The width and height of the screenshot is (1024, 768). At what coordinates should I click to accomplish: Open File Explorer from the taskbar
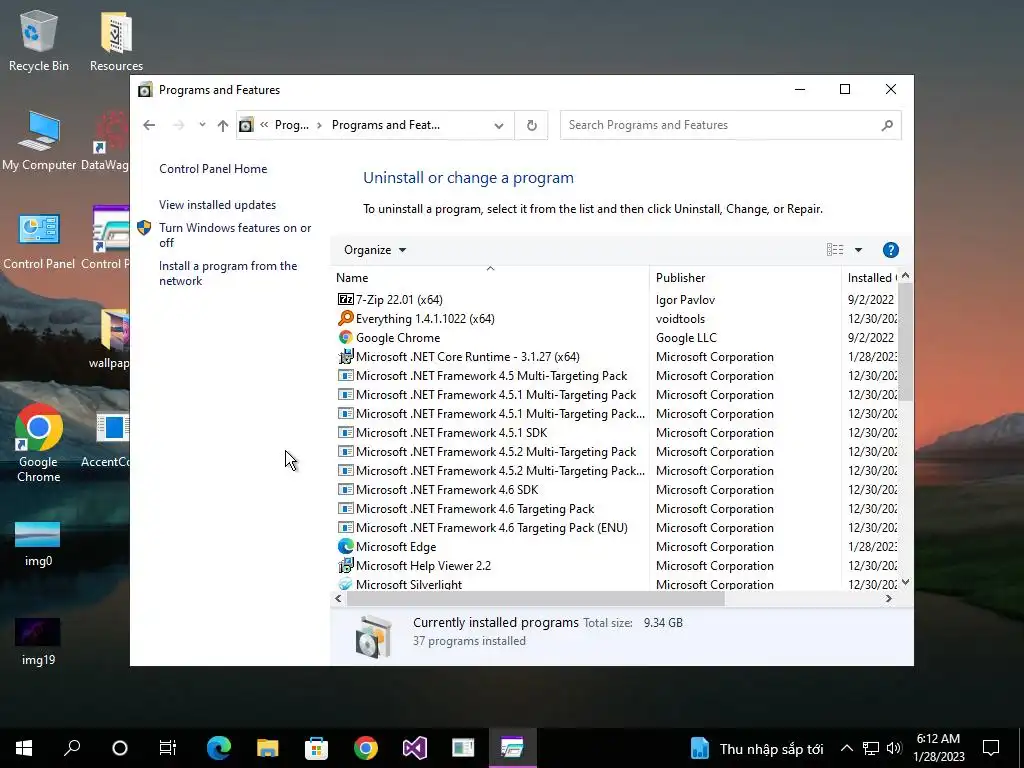coord(267,748)
